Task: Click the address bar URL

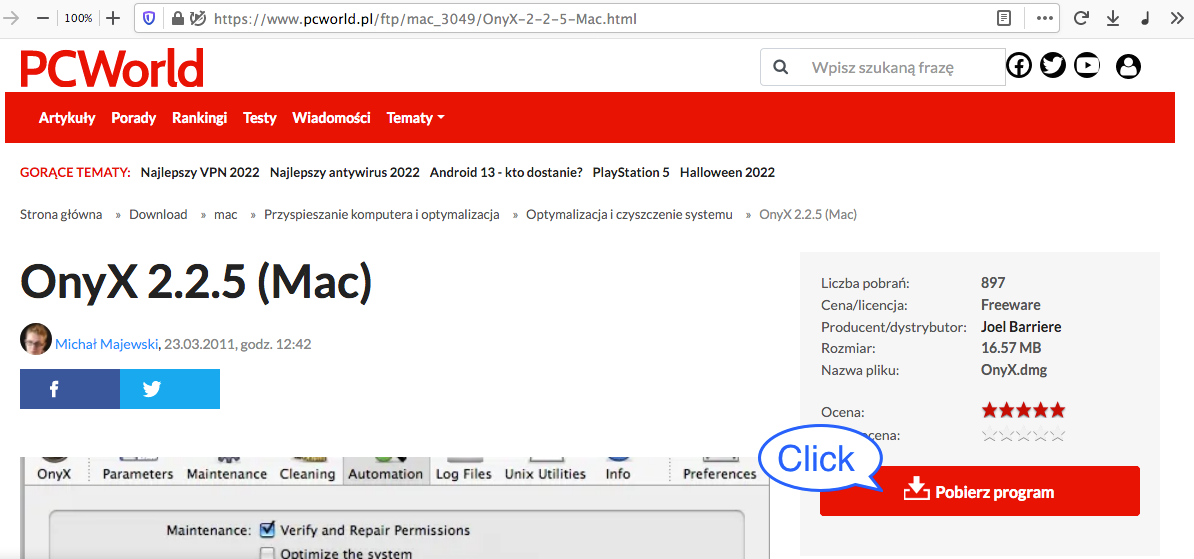Action: (425, 18)
